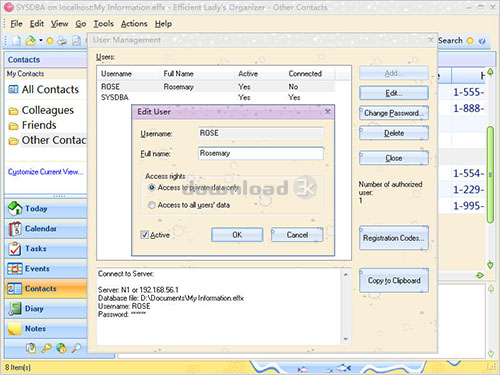Click the green up arrow above contacts scrollbar
The image size is (500, 375).
[x=490, y=72]
